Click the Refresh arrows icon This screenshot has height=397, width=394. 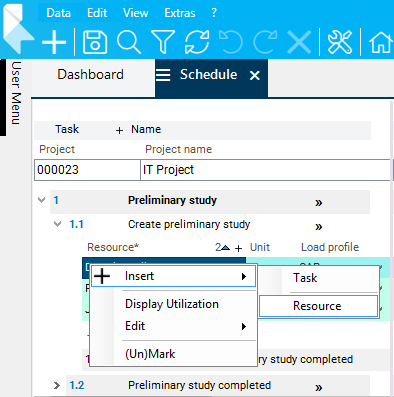pos(197,42)
